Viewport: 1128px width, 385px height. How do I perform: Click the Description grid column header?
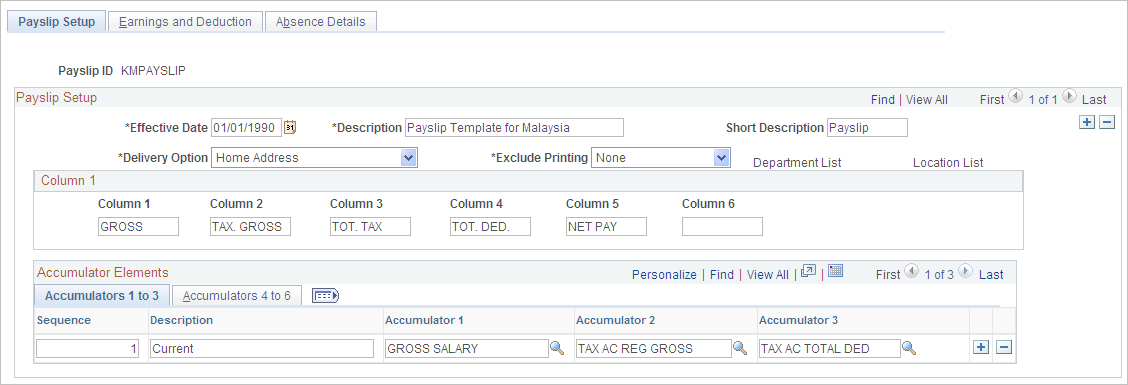coord(182,320)
